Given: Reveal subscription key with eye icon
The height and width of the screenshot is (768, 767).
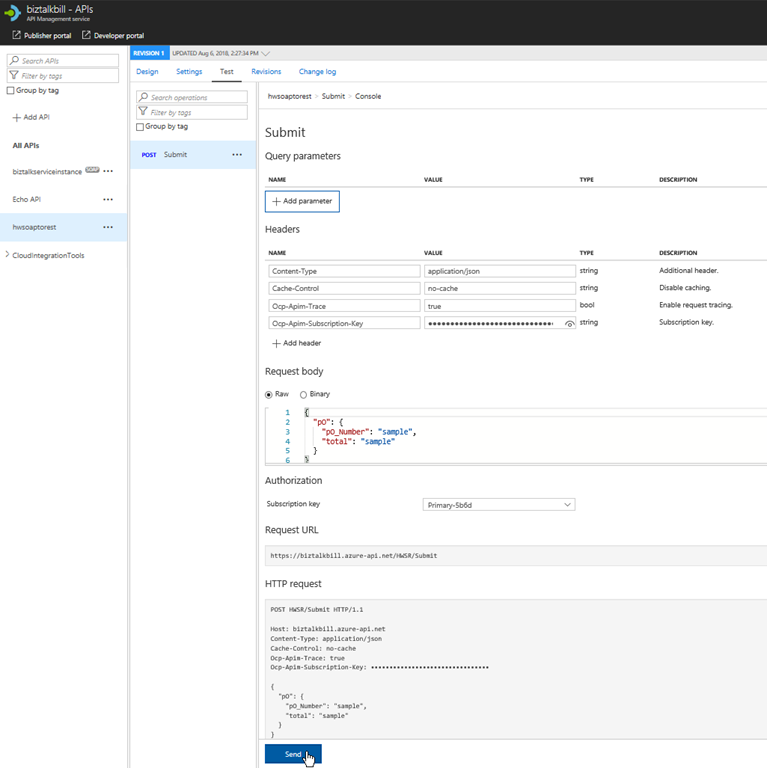Looking at the screenshot, I should point(569,324).
